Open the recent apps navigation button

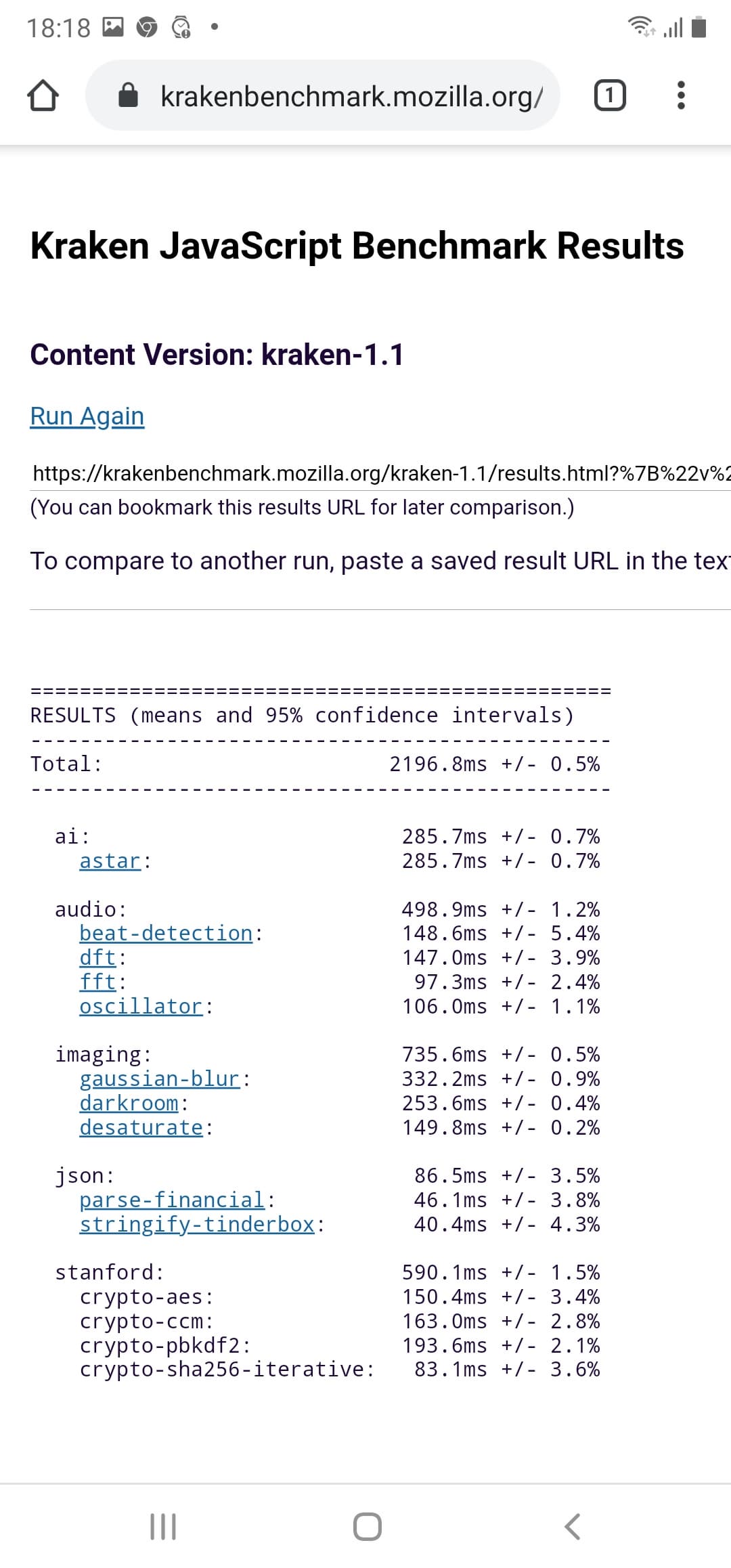click(x=162, y=1527)
